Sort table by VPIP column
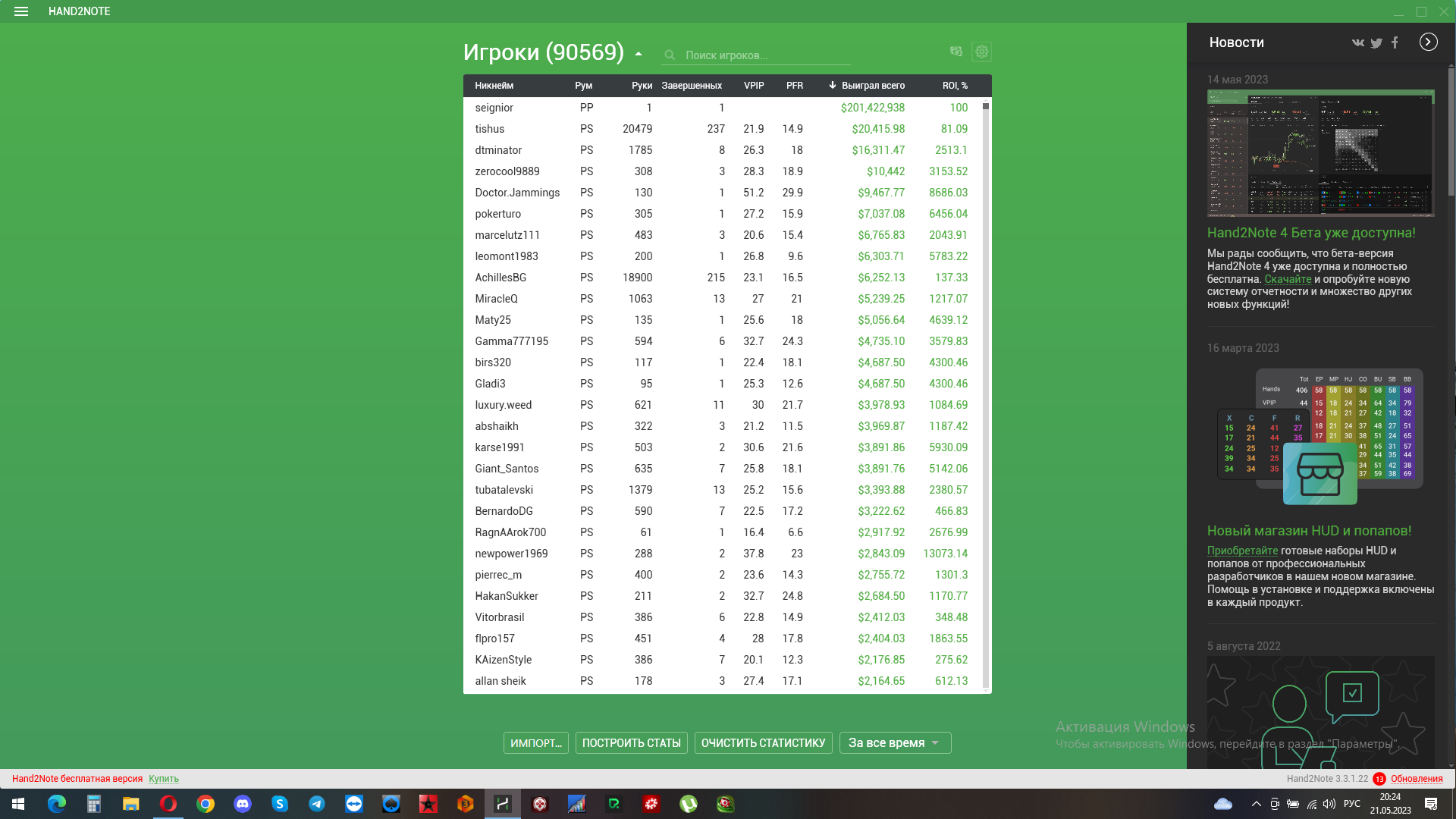 coord(754,86)
